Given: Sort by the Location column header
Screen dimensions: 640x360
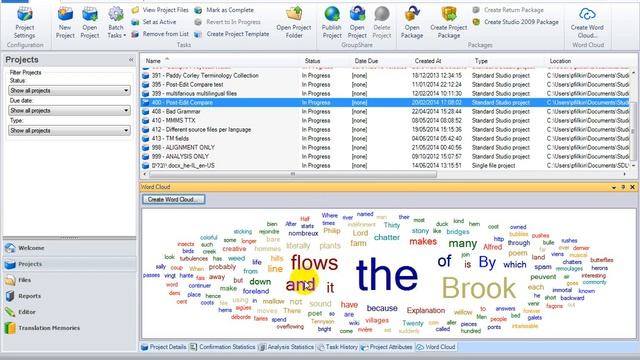Looking at the screenshot, I should (560, 61).
